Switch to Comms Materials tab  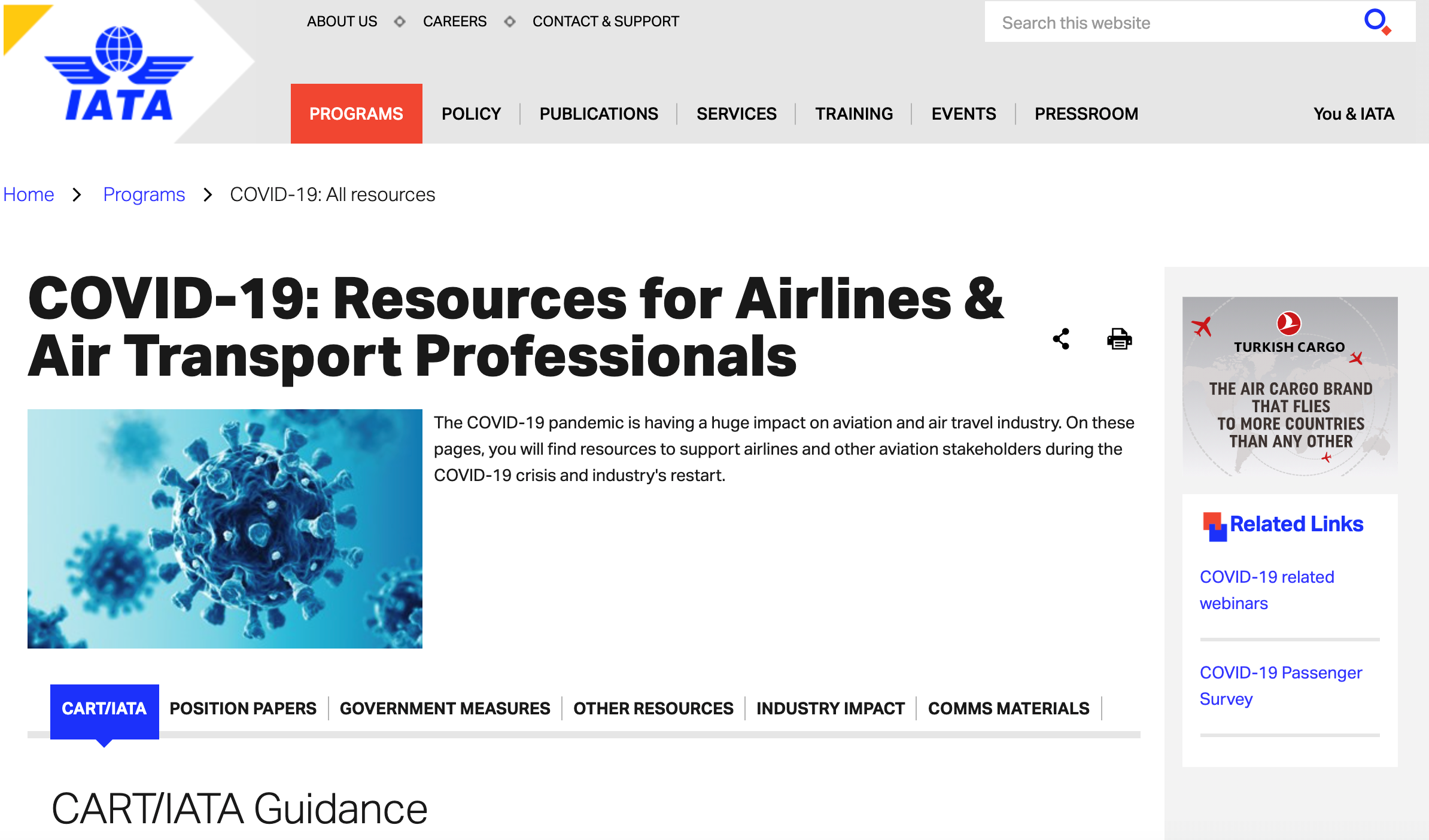point(1008,708)
